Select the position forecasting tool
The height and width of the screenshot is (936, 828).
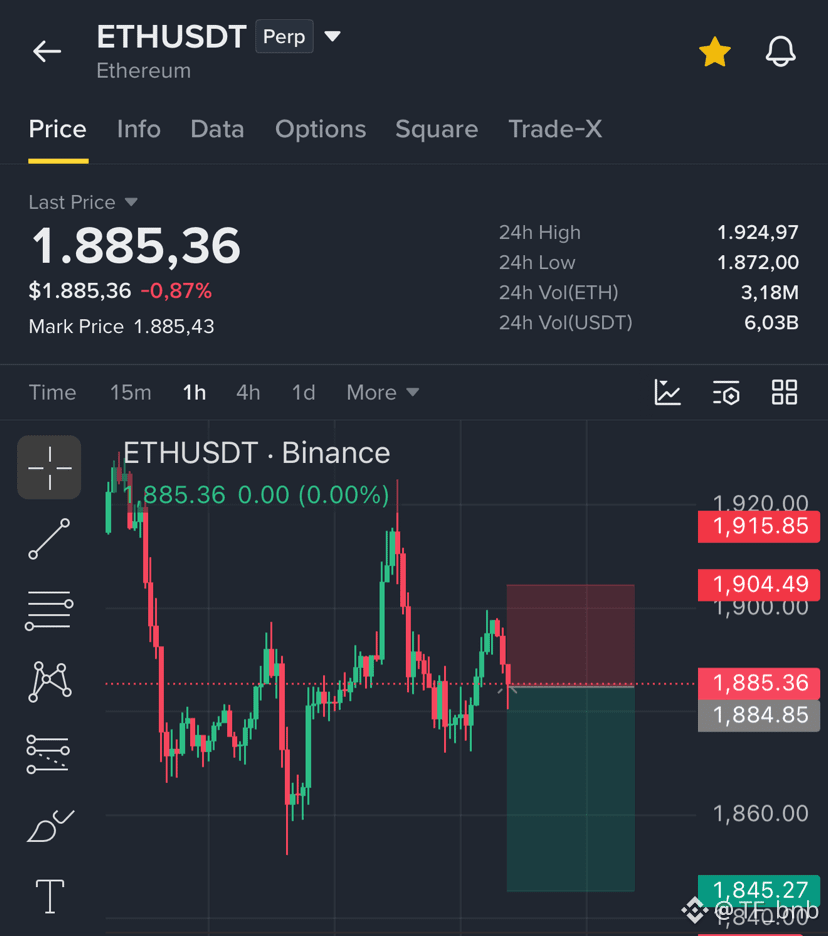click(x=48, y=754)
